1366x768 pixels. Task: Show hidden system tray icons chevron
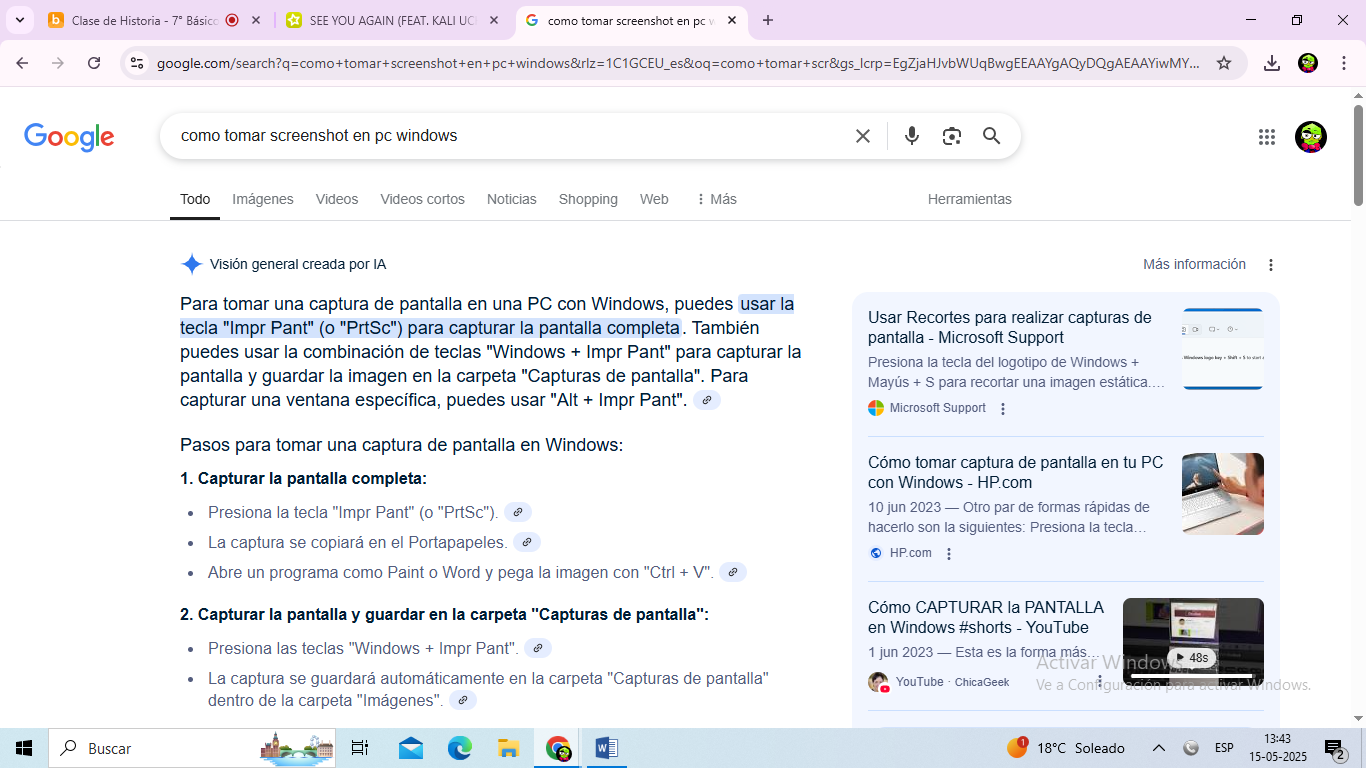coord(1158,748)
